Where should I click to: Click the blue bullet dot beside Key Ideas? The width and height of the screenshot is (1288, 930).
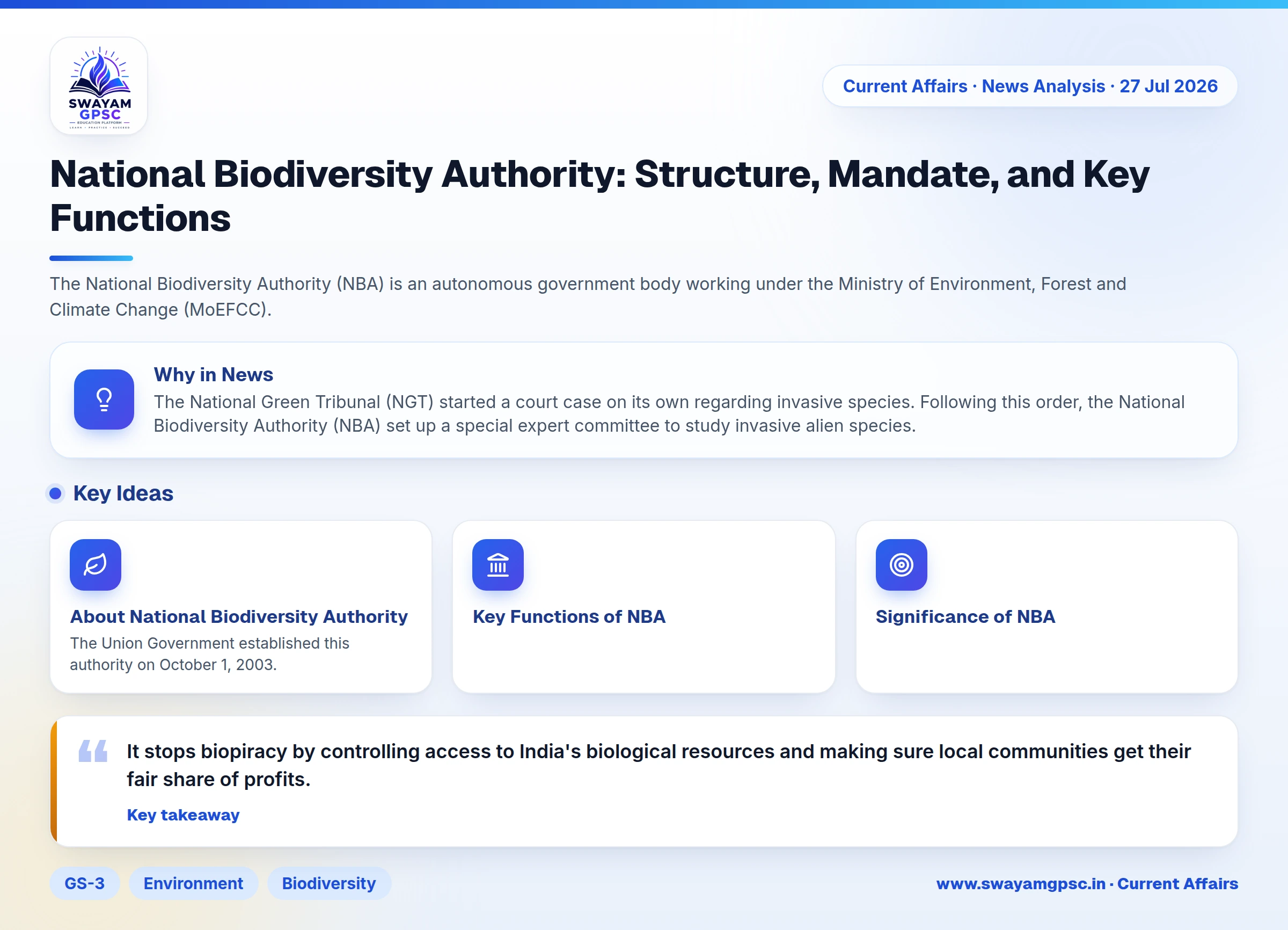pyautogui.click(x=55, y=493)
